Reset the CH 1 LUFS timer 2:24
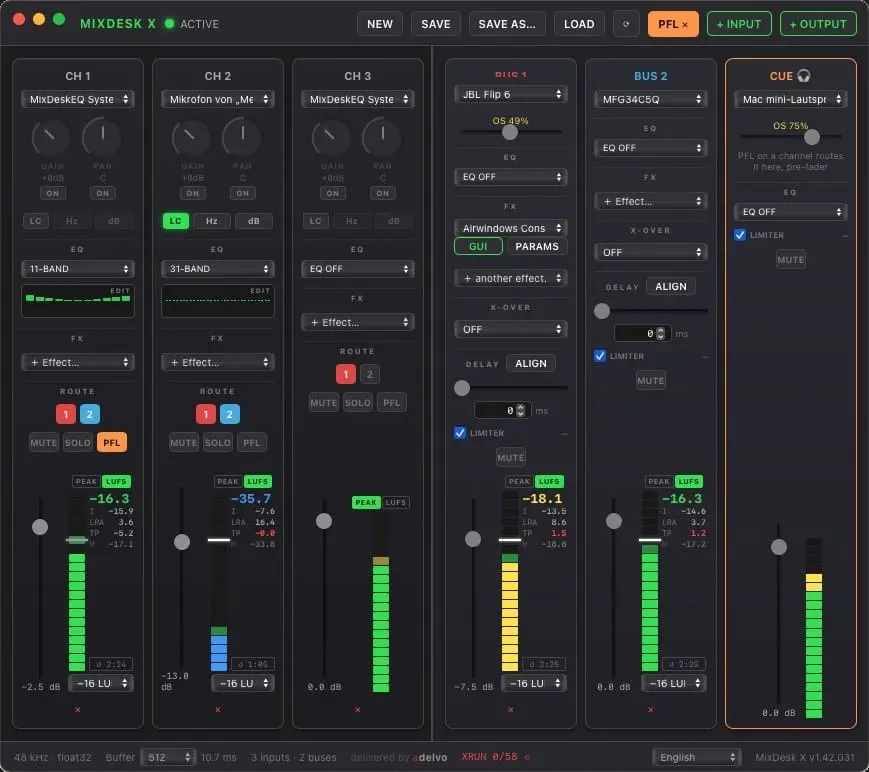Screen dimensions: 869x772 point(111,664)
